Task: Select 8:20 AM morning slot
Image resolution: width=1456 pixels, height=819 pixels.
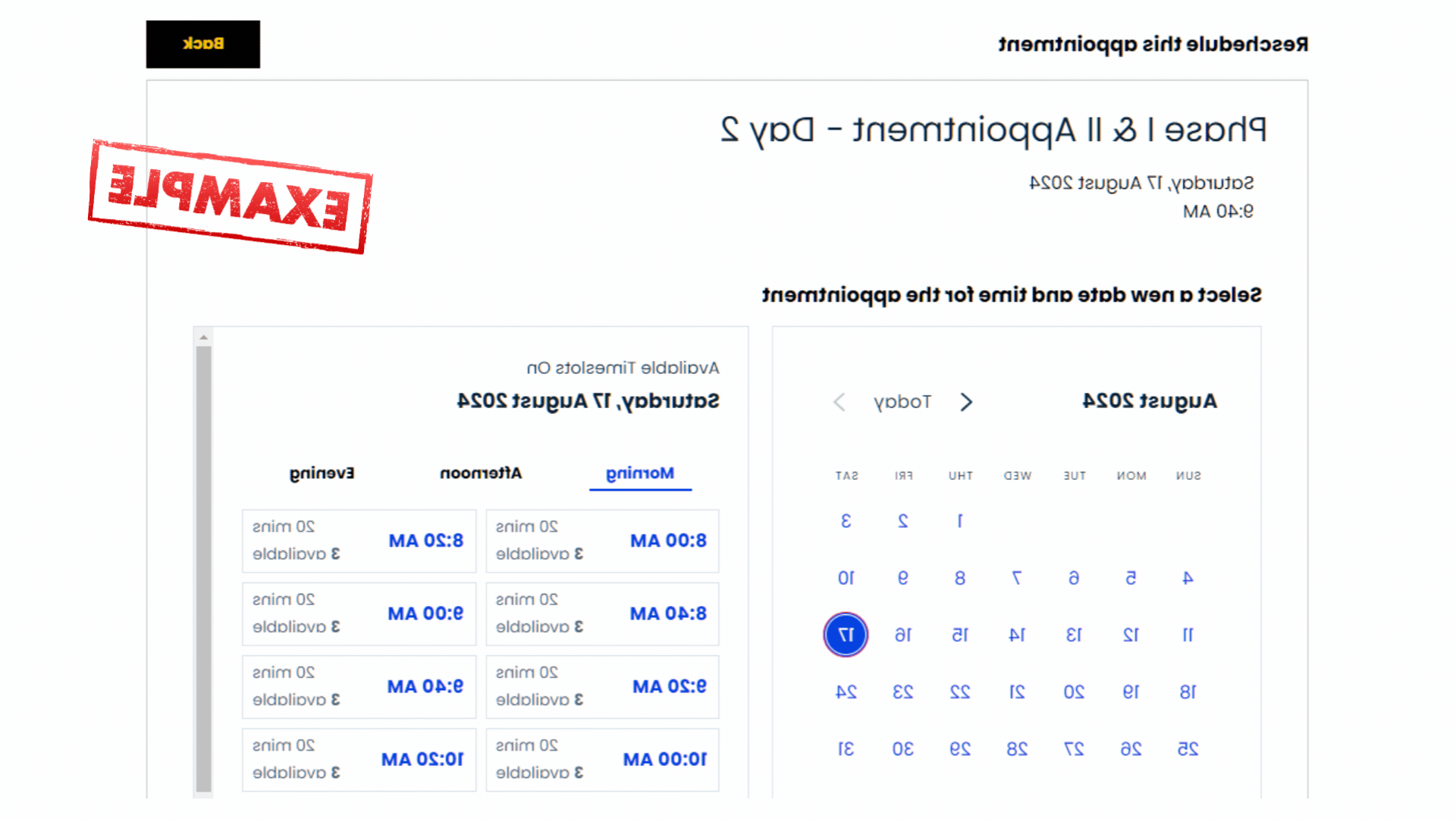Action: click(358, 540)
